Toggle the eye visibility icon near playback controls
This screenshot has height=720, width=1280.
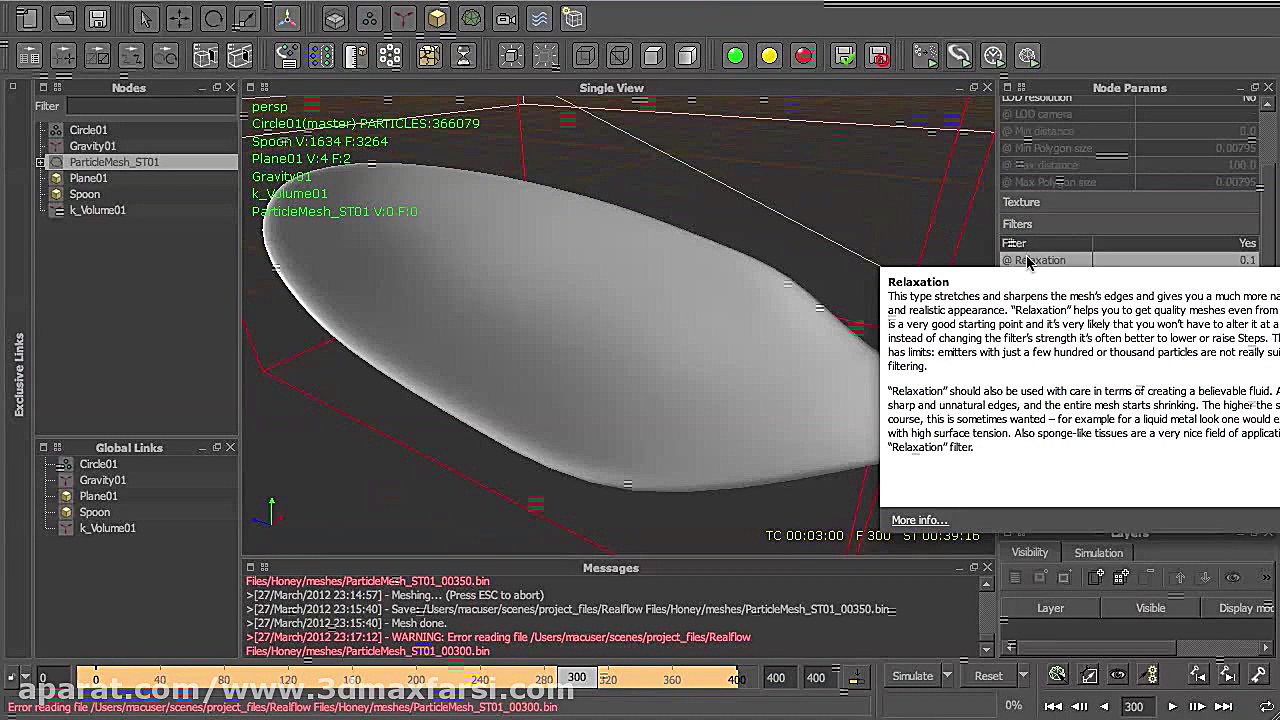coord(1118,675)
